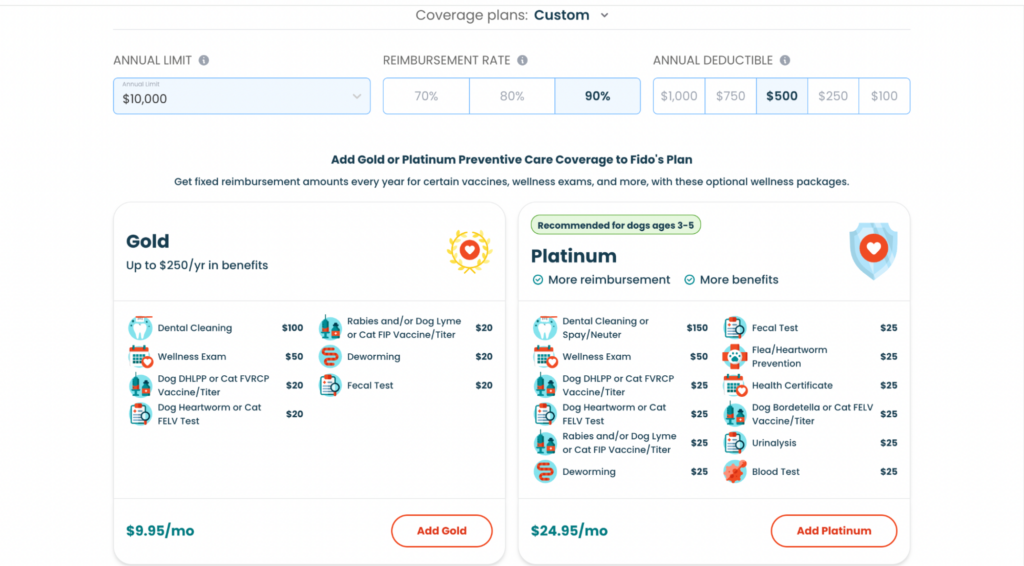Click the Reimbursement Rate info icon
This screenshot has height=566, width=1024.
point(523,60)
